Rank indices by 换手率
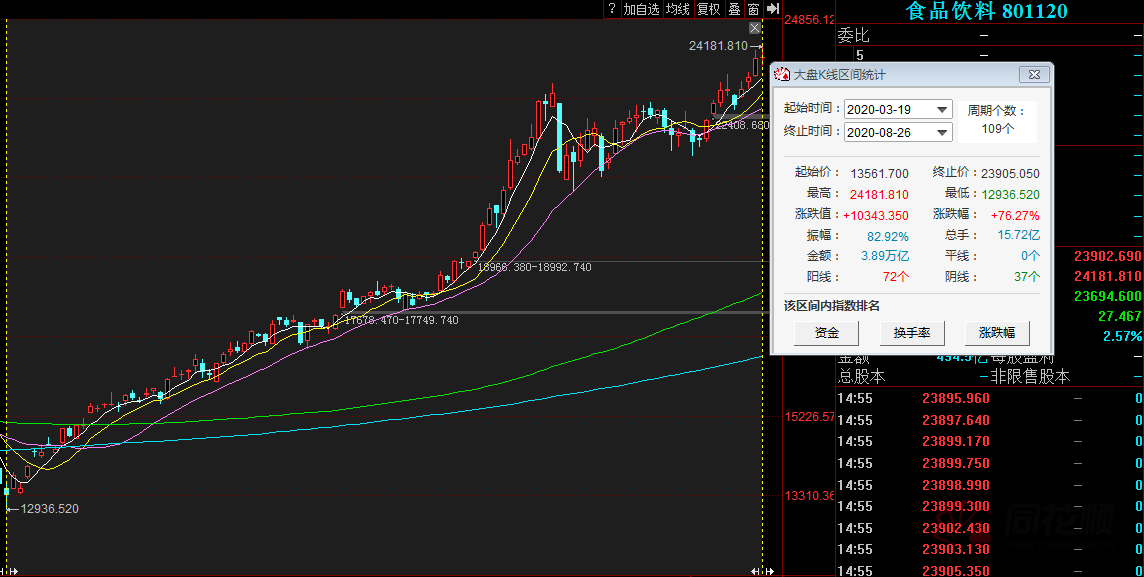 tap(911, 333)
